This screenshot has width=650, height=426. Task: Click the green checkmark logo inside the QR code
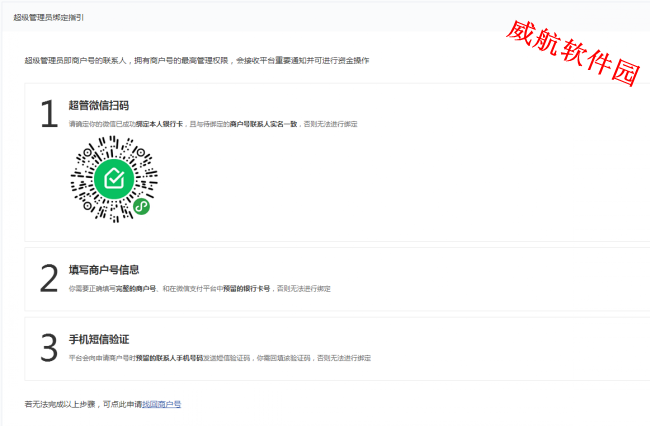point(114,179)
